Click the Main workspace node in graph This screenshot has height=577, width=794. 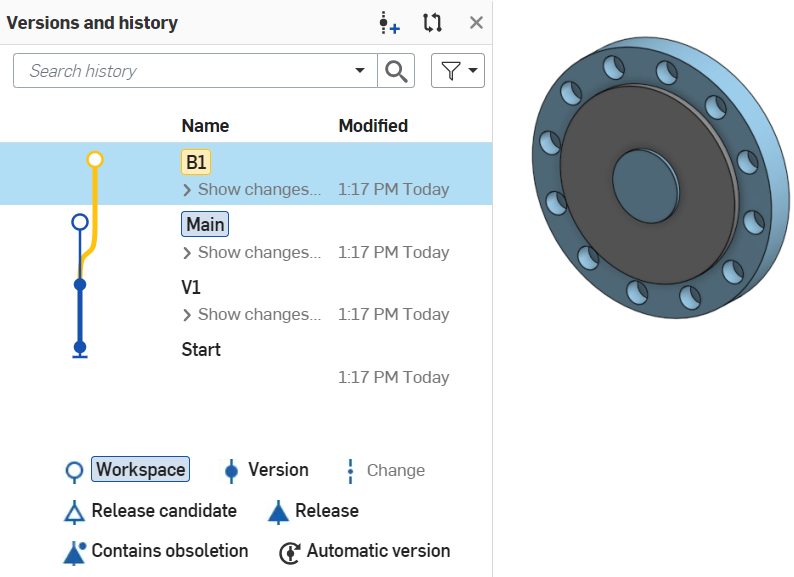tap(80, 222)
